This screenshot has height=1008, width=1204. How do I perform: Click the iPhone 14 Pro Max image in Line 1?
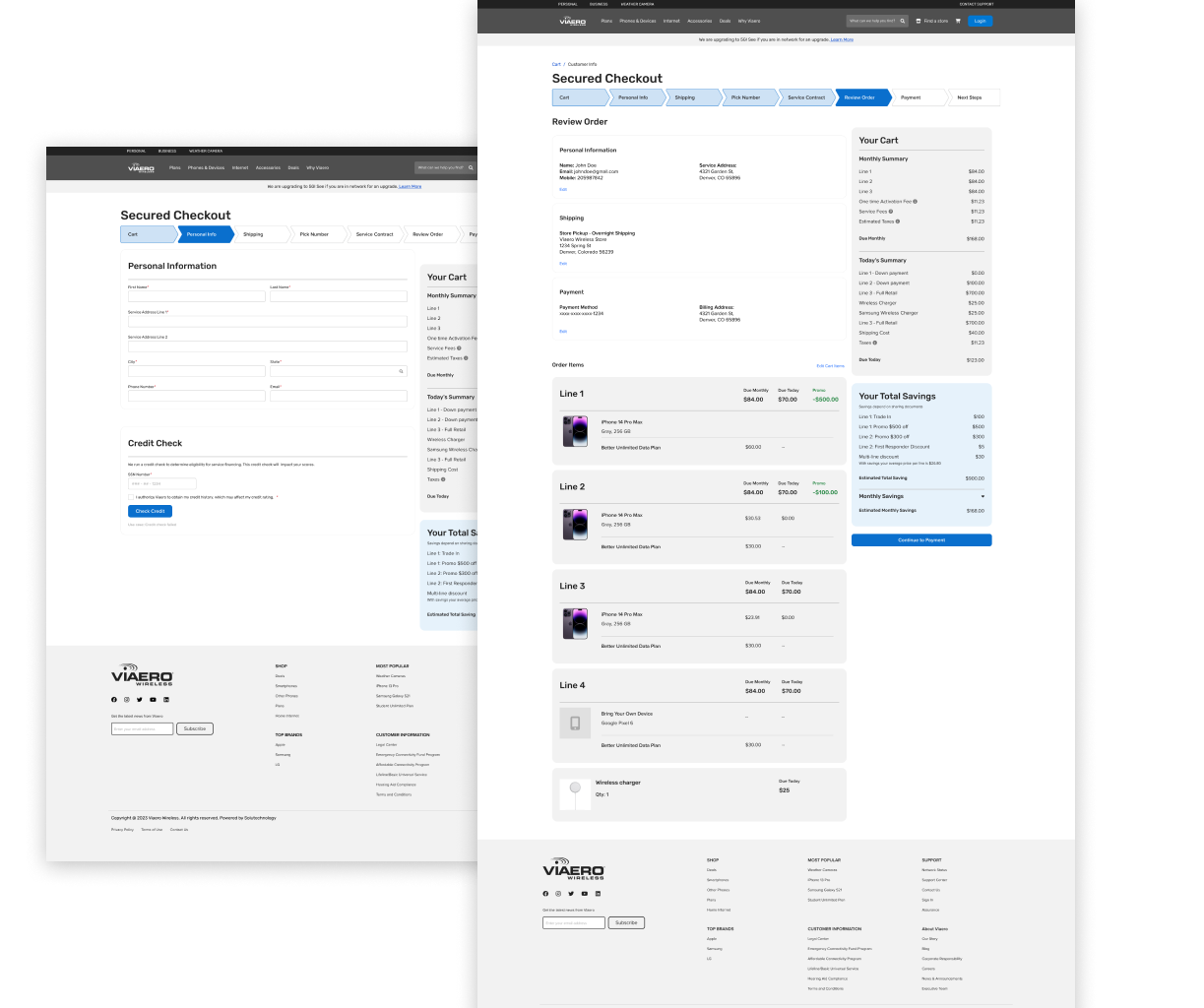click(x=575, y=431)
